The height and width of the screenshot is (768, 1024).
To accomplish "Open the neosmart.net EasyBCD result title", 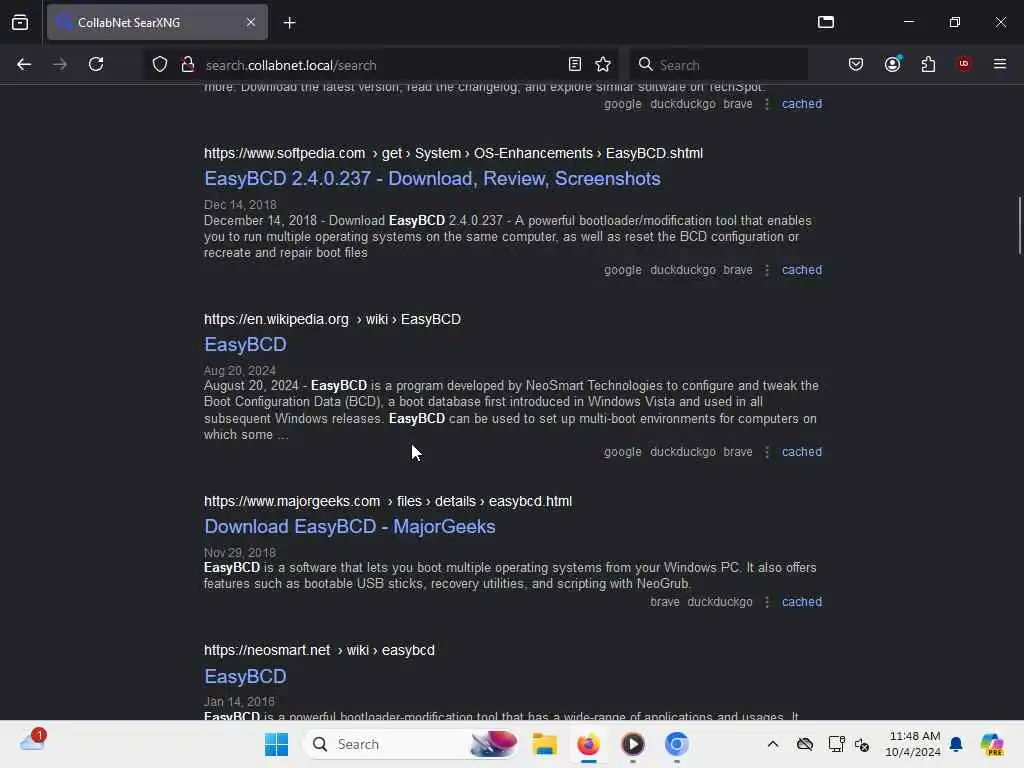I will (246, 677).
